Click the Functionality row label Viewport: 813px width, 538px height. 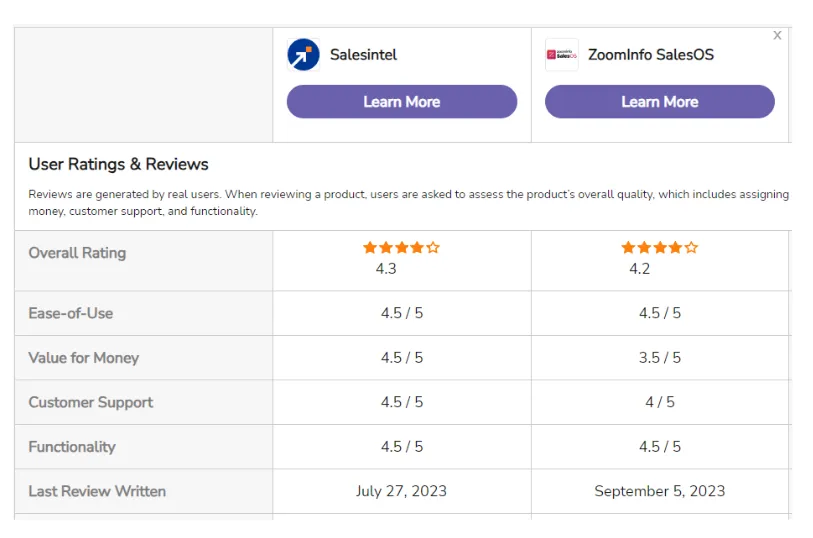coord(72,447)
